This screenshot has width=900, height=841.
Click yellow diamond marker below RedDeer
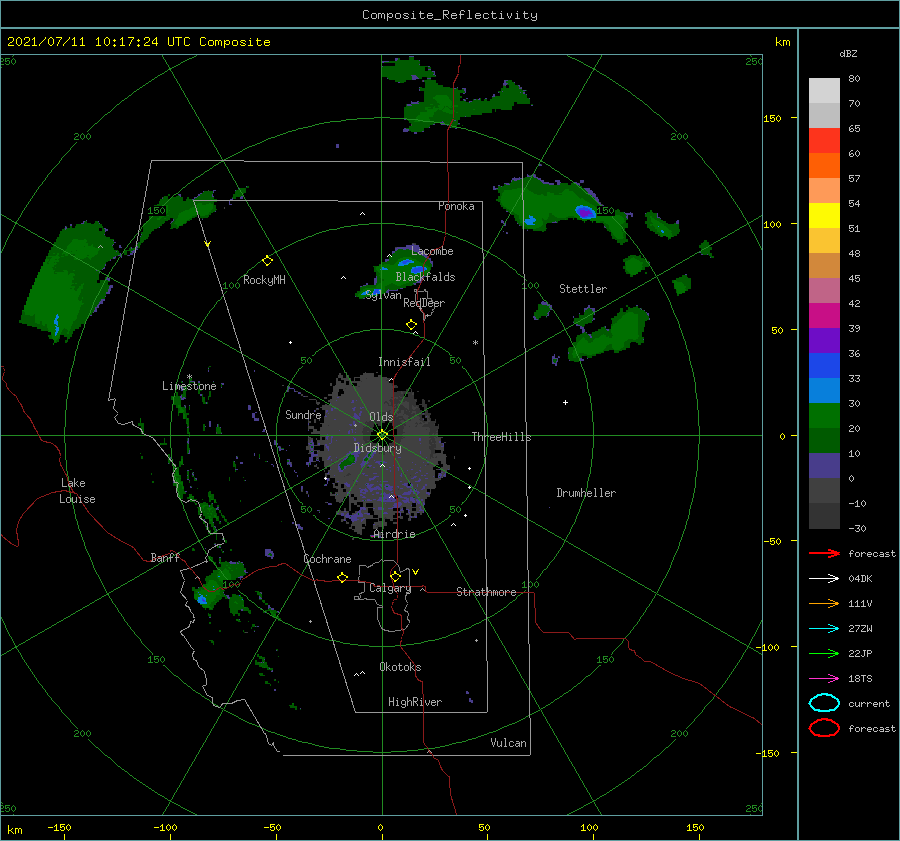coord(411,325)
